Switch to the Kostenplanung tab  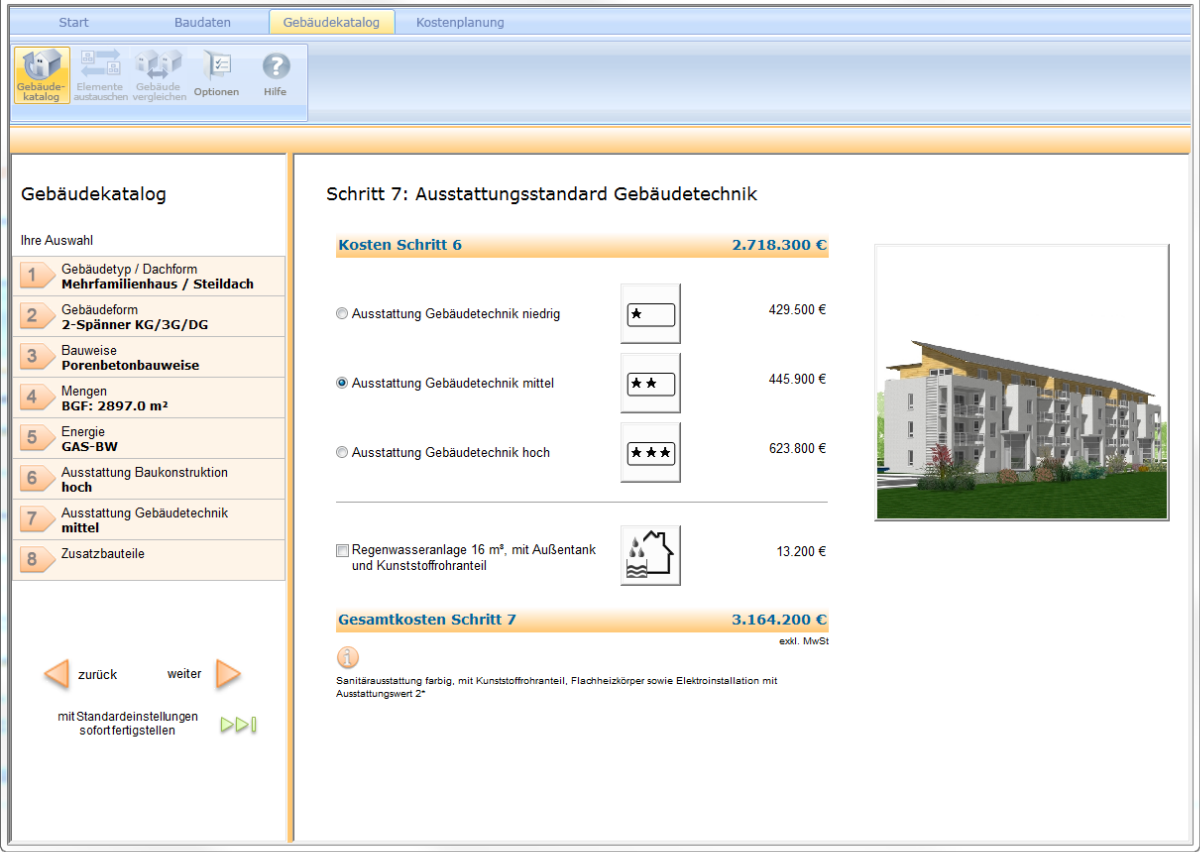tap(460, 22)
